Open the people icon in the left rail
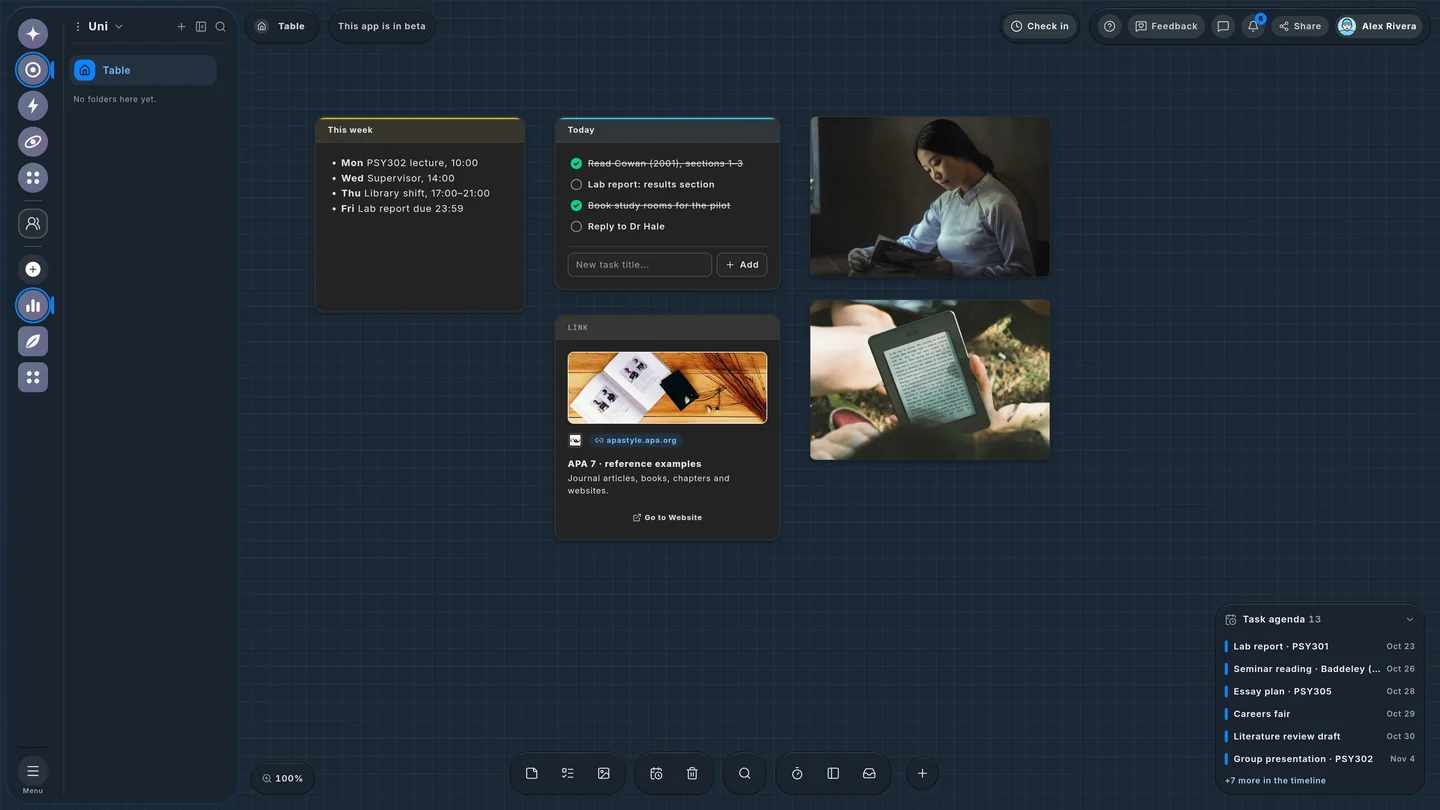This screenshot has width=1440, height=810. click(x=33, y=224)
